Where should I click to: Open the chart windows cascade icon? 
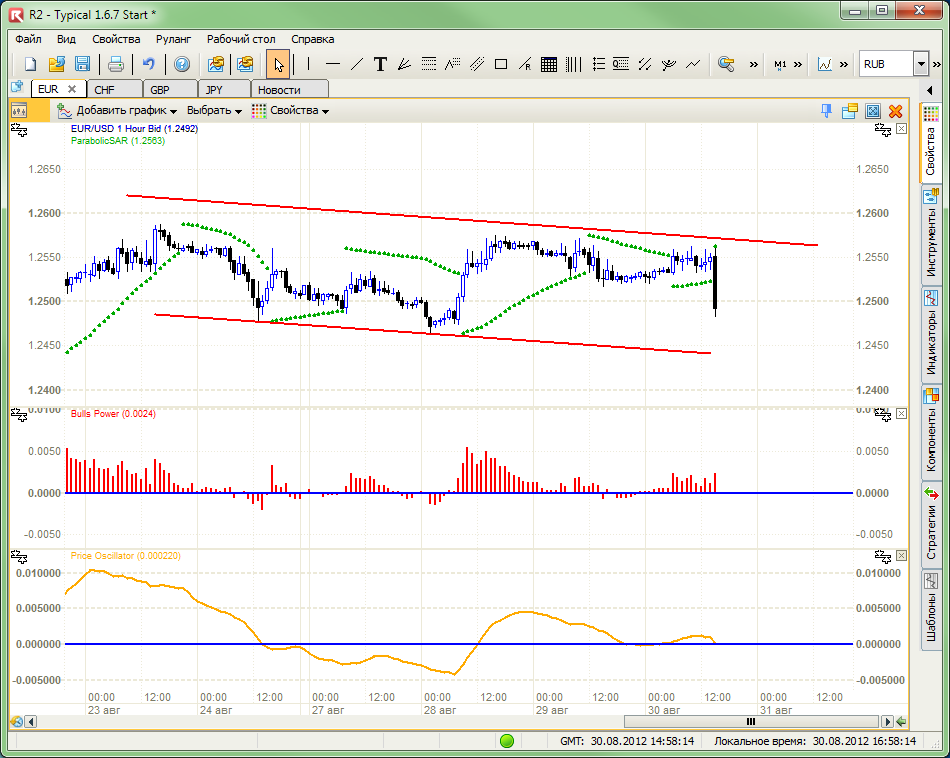(x=850, y=111)
